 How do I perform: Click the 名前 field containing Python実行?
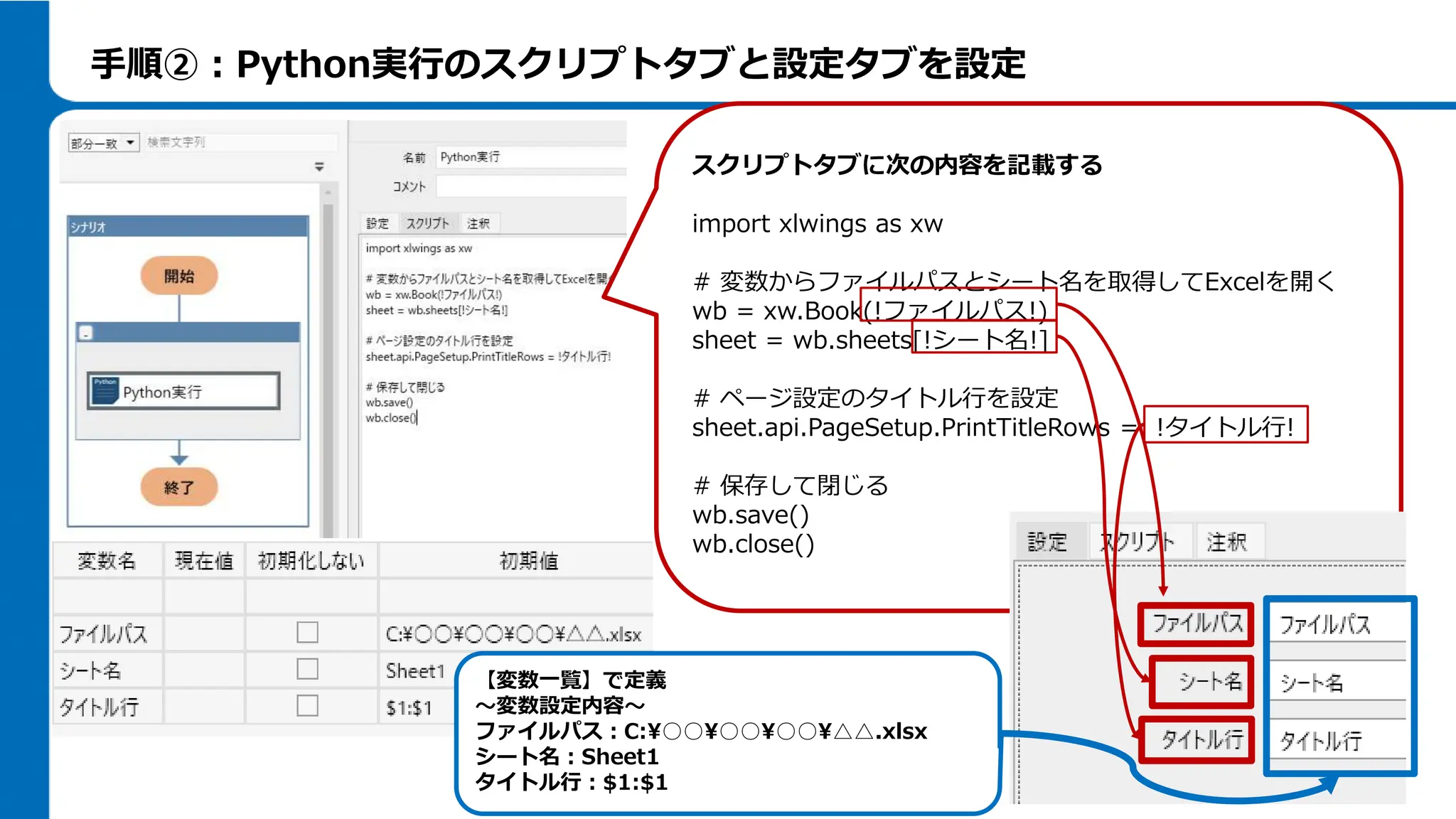pos(530,157)
